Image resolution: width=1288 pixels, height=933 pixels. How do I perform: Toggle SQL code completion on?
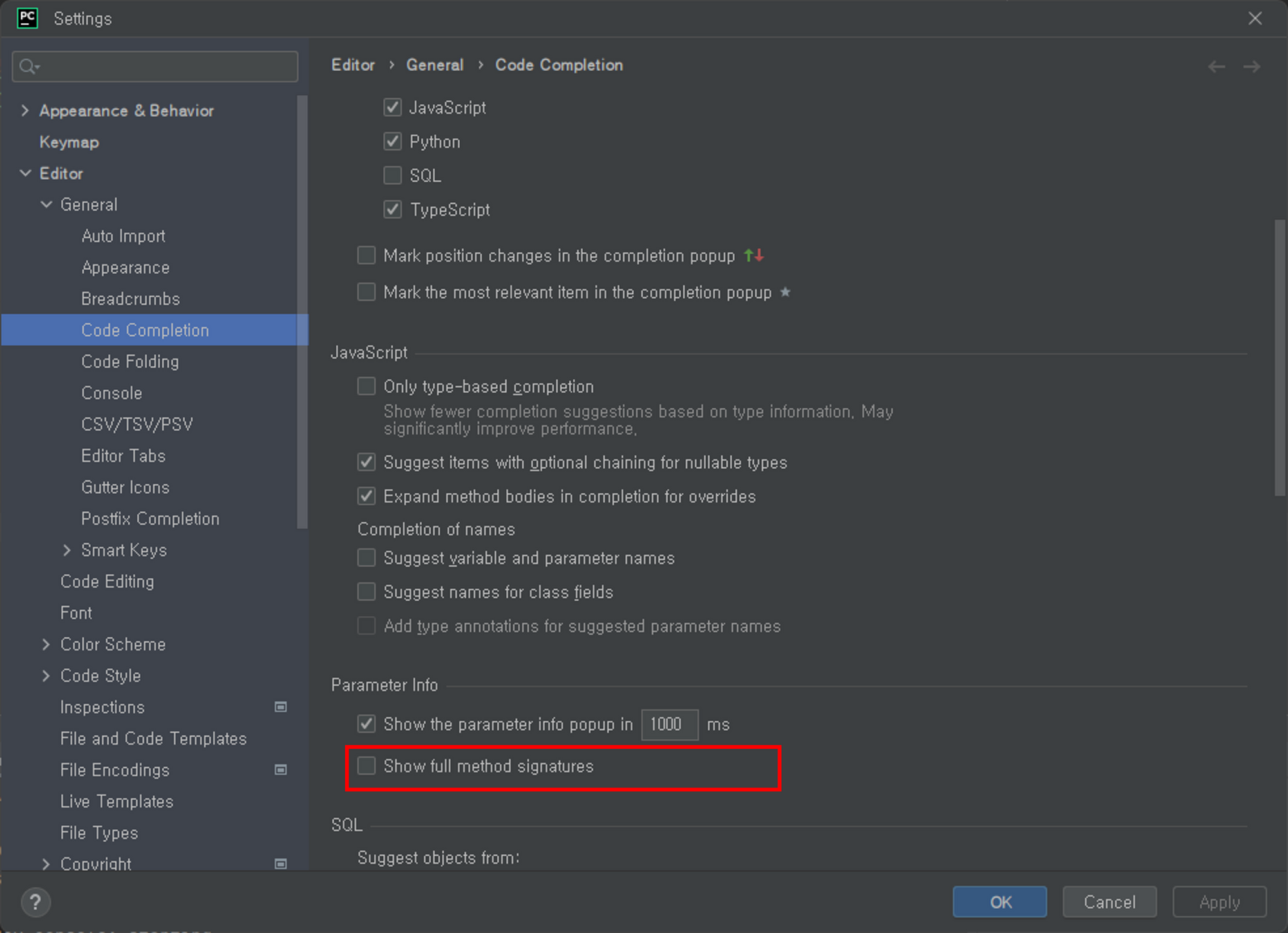tap(393, 175)
